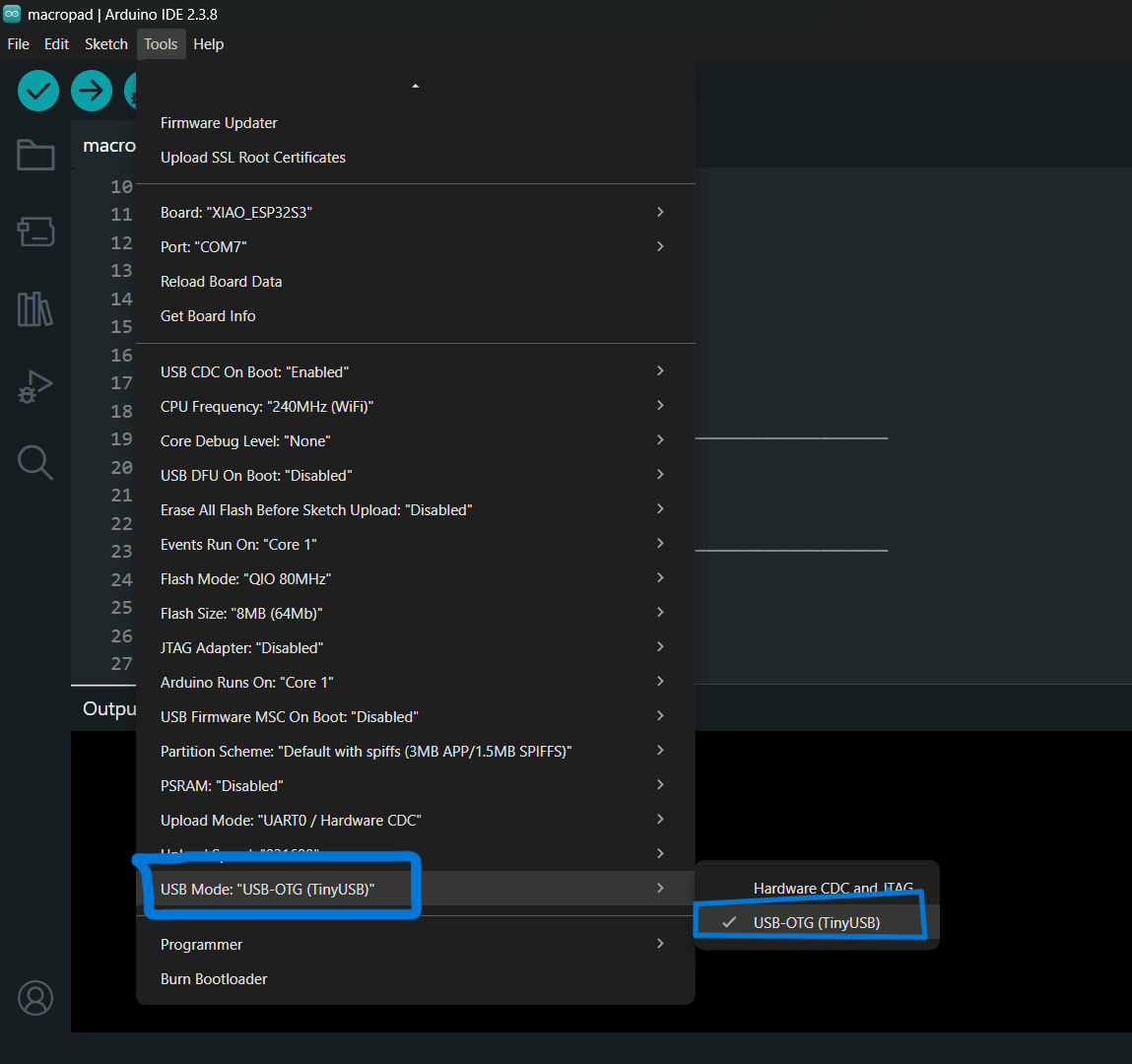Open the Sketch menu
The height and width of the screenshot is (1064, 1132).
106,44
